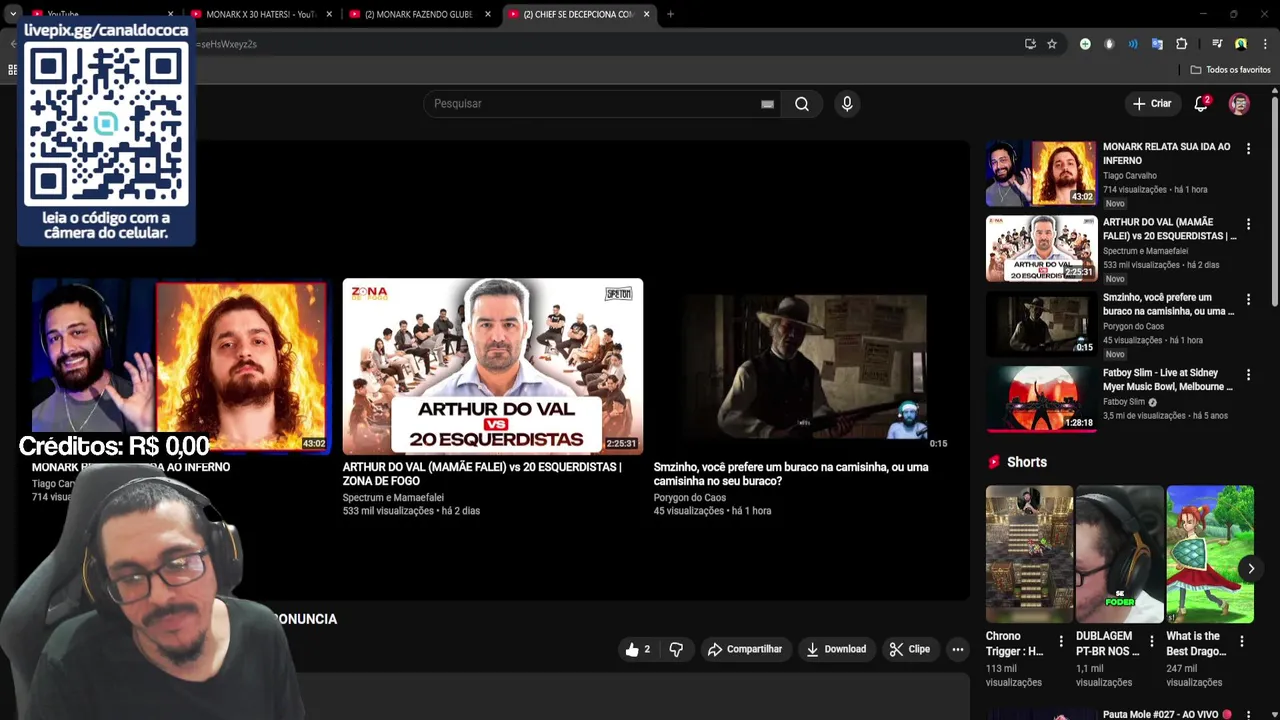Open YouTube notifications bell
The width and height of the screenshot is (1280, 720).
coord(1201,104)
